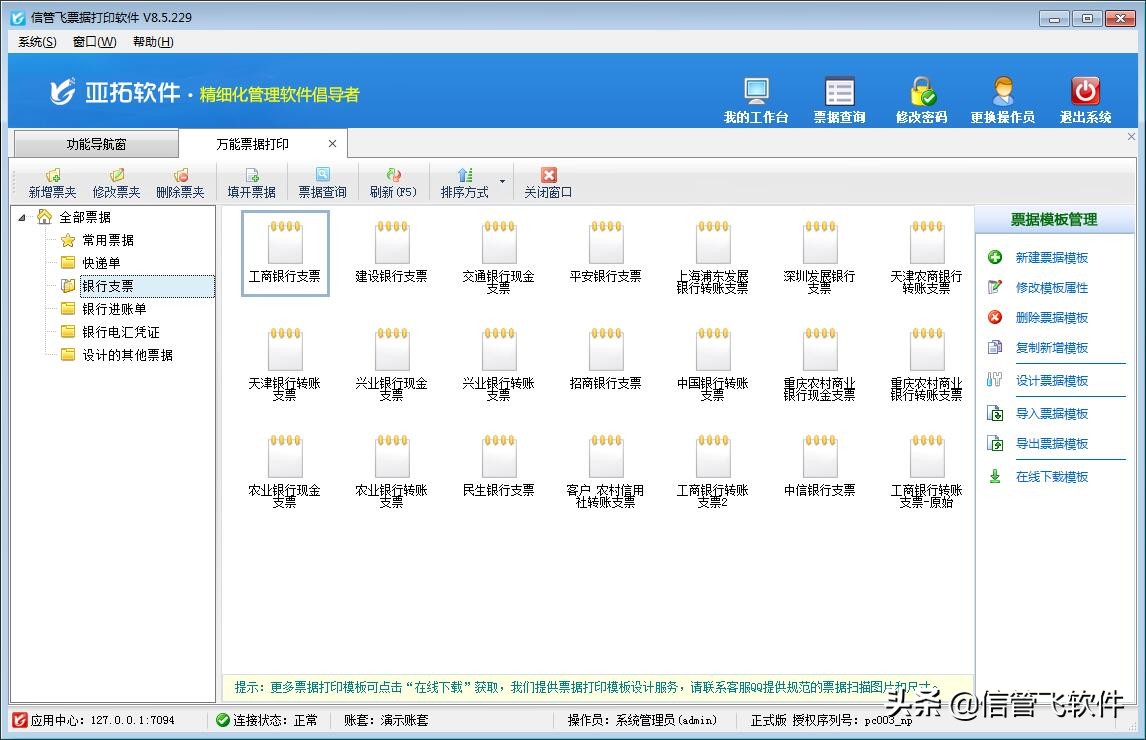
Task: Click the 修改密码 padlock icon
Action: [922, 100]
